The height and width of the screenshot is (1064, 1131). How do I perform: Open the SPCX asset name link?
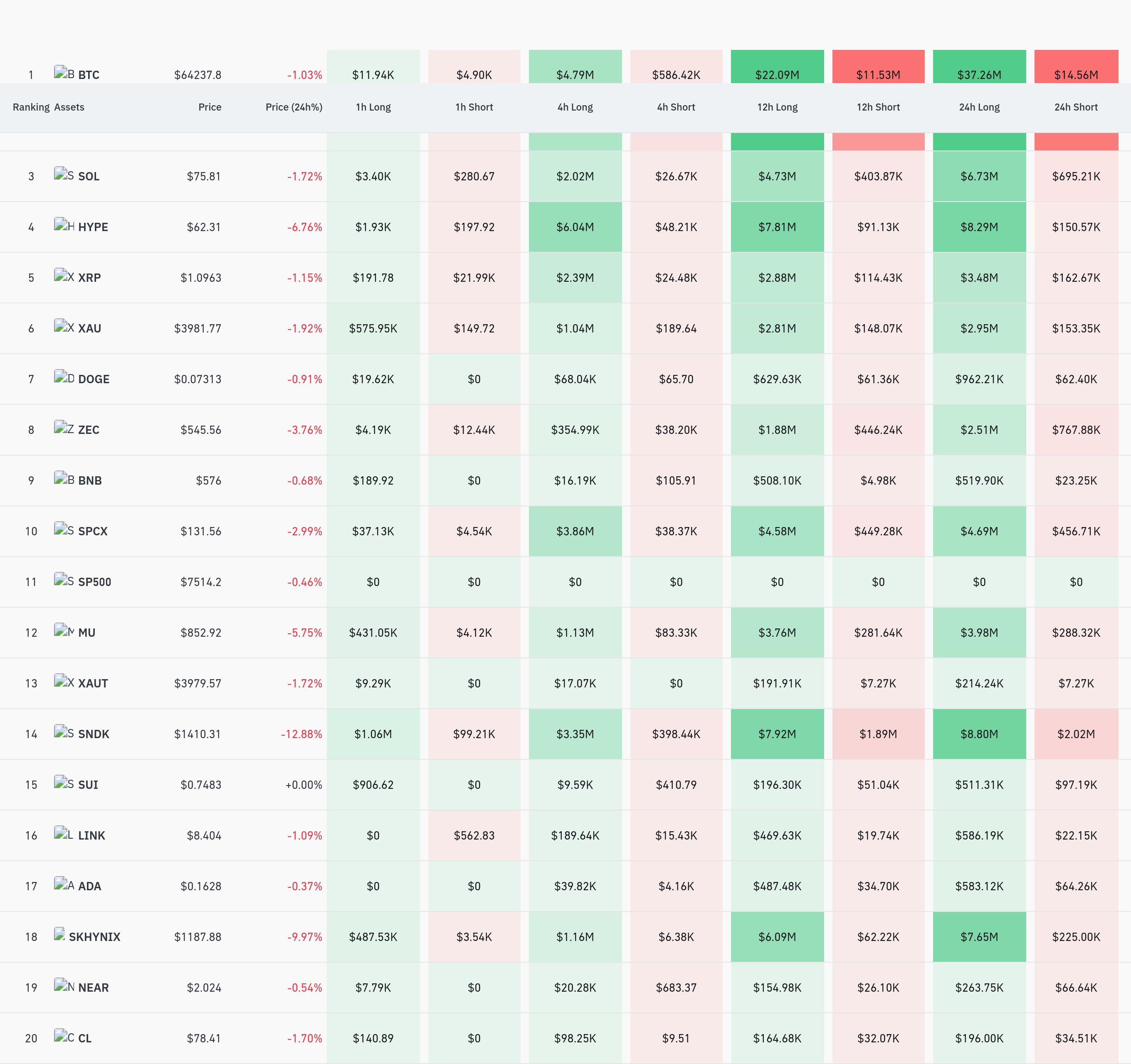[93, 531]
